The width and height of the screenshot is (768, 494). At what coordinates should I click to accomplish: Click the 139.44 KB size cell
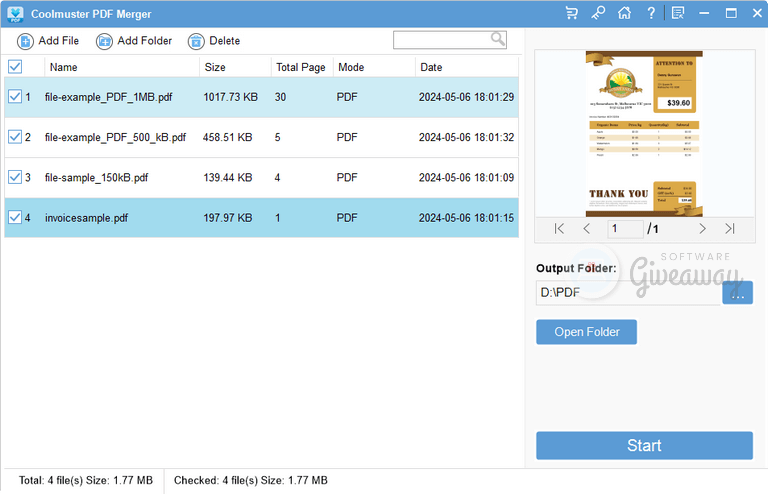click(x=228, y=177)
